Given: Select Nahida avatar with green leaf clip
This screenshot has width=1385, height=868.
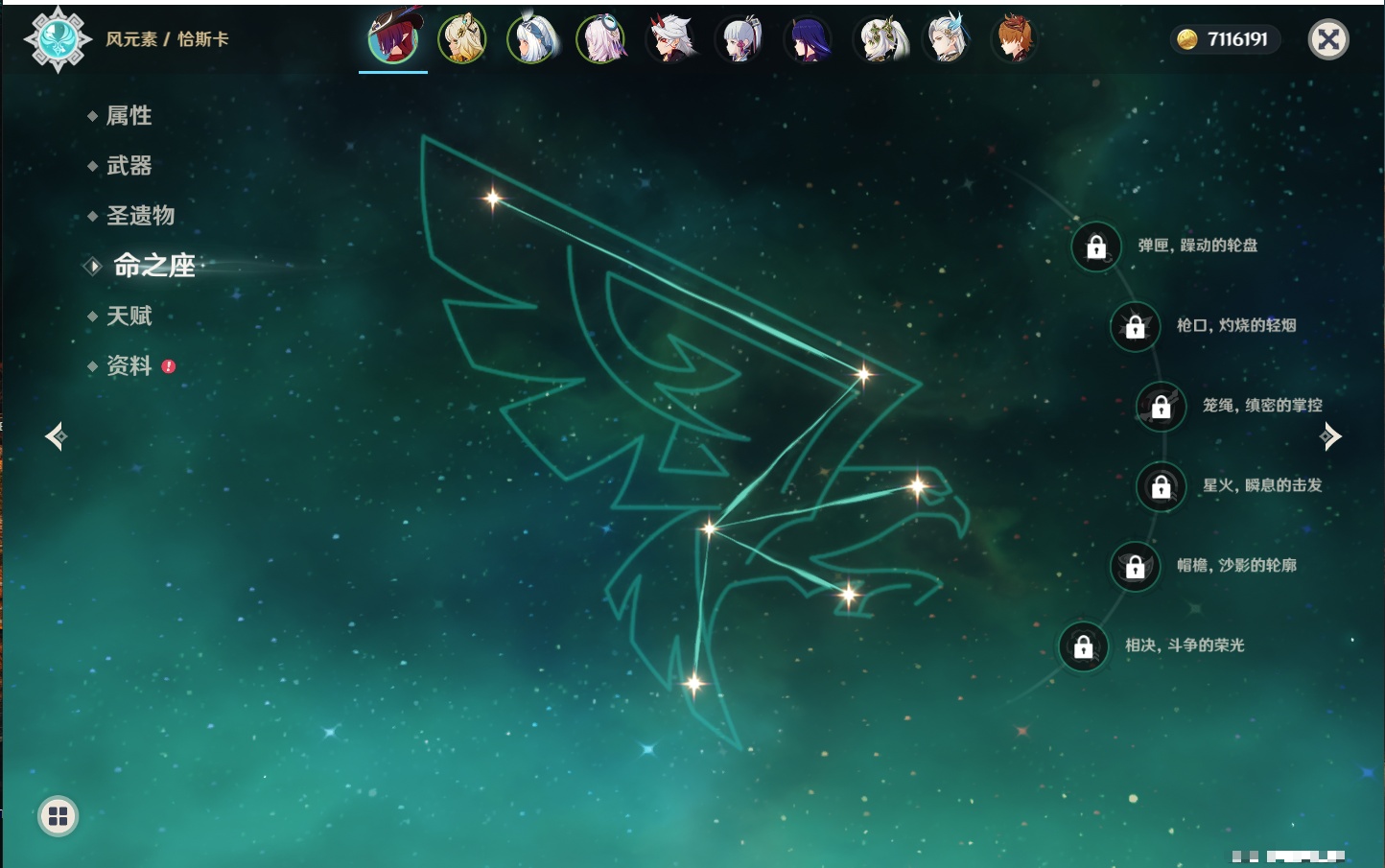Looking at the screenshot, I should click(x=879, y=39).
